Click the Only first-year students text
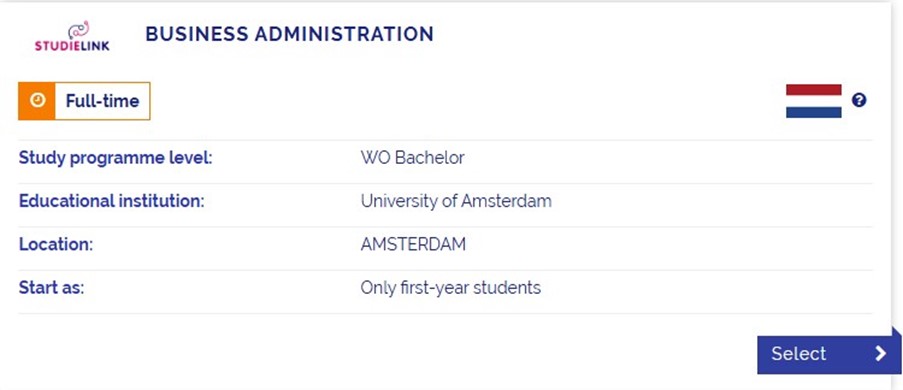903x390 pixels. point(450,287)
